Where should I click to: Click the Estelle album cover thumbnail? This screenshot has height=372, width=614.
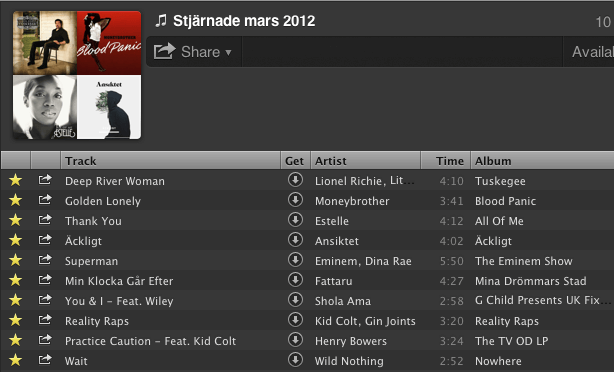[45, 107]
